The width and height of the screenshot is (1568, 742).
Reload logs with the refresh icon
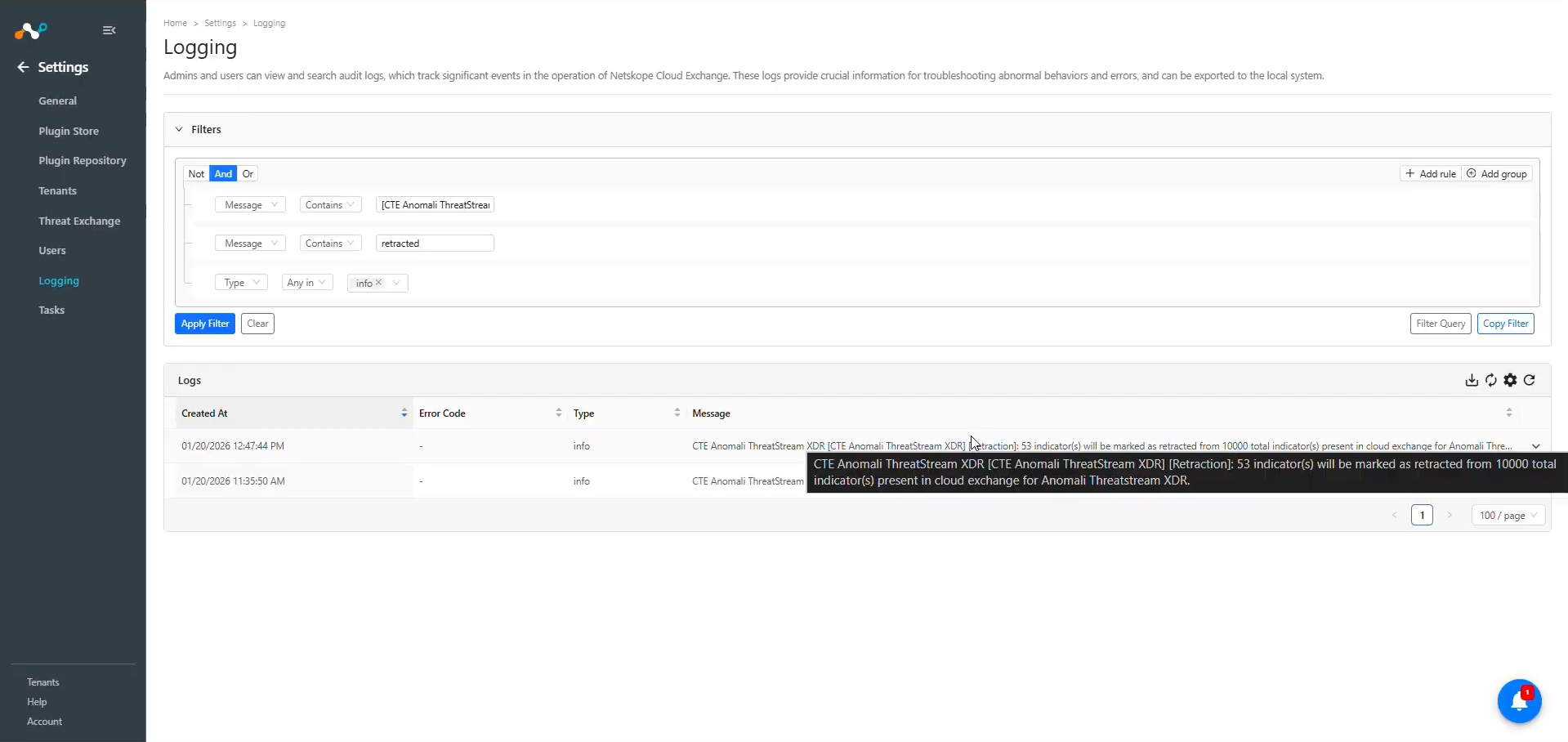1530,380
